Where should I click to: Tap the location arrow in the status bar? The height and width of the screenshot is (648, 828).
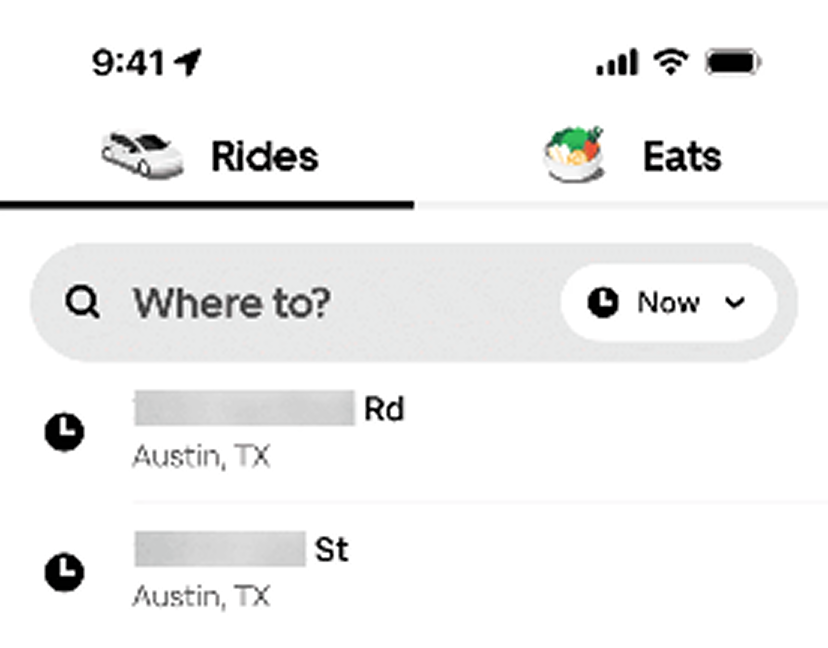185,60
